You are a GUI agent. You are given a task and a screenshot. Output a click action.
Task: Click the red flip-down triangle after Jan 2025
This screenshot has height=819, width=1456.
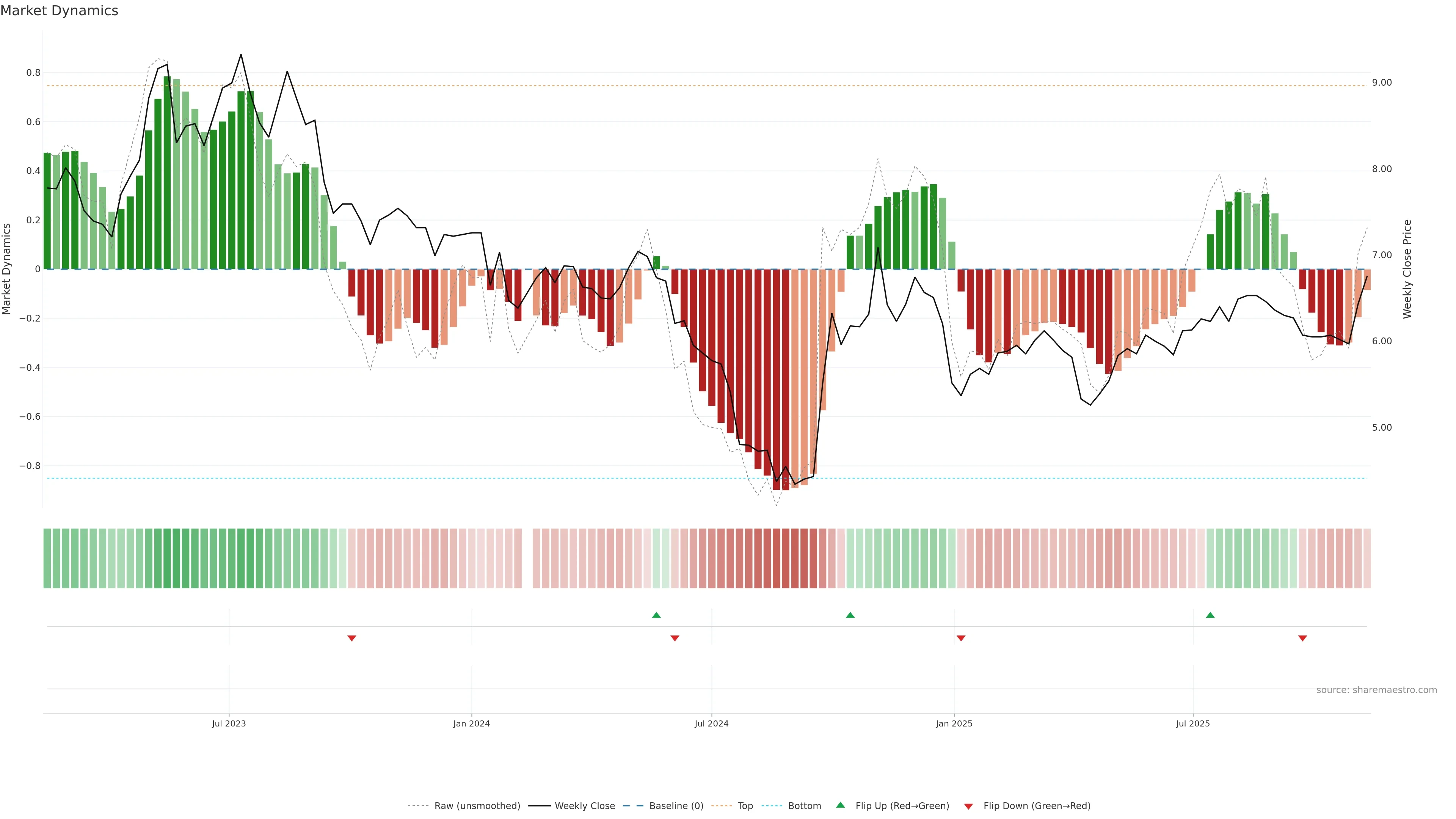point(961,638)
